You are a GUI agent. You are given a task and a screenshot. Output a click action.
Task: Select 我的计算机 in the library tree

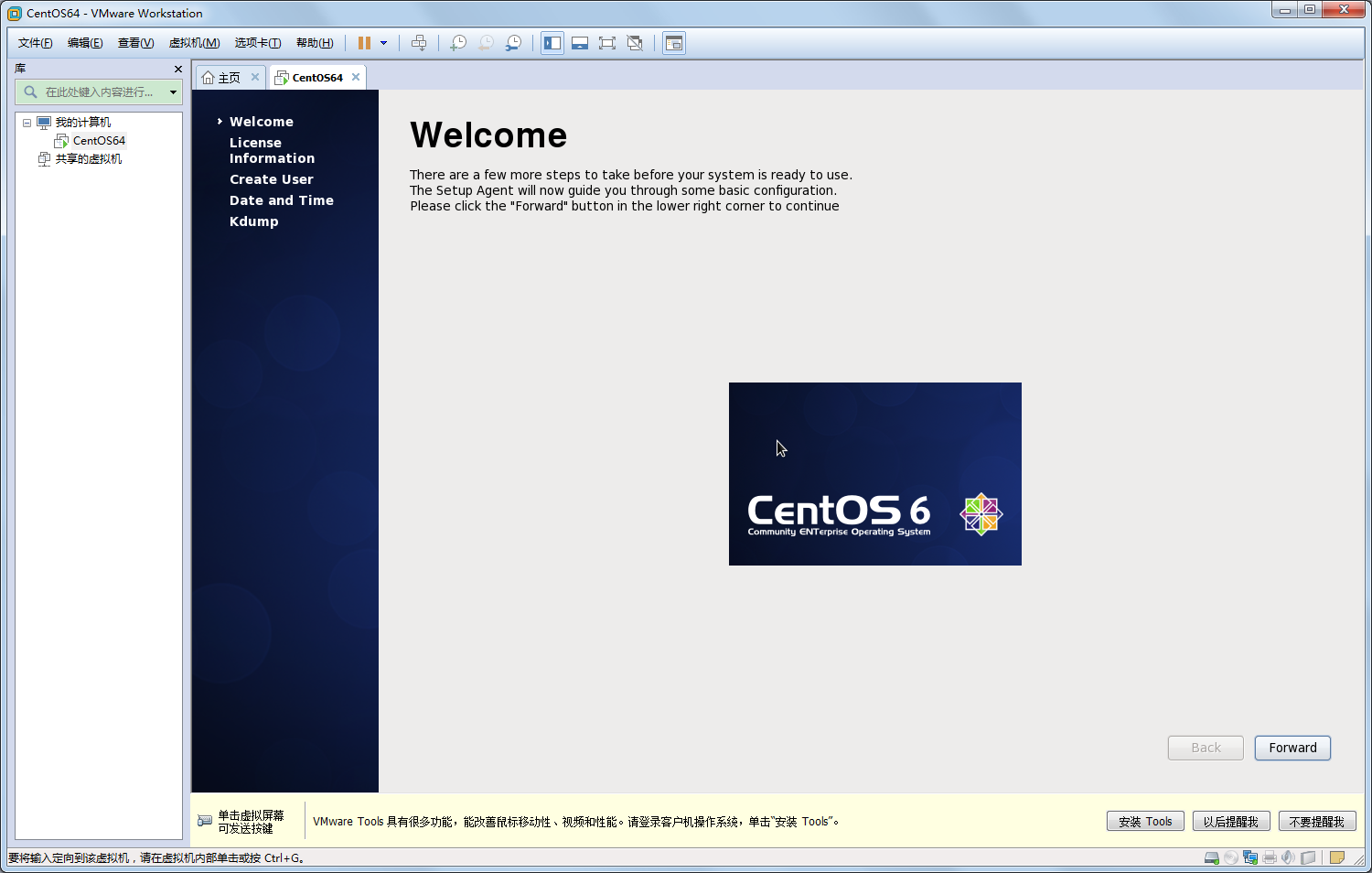pyautogui.click(x=83, y=123)
